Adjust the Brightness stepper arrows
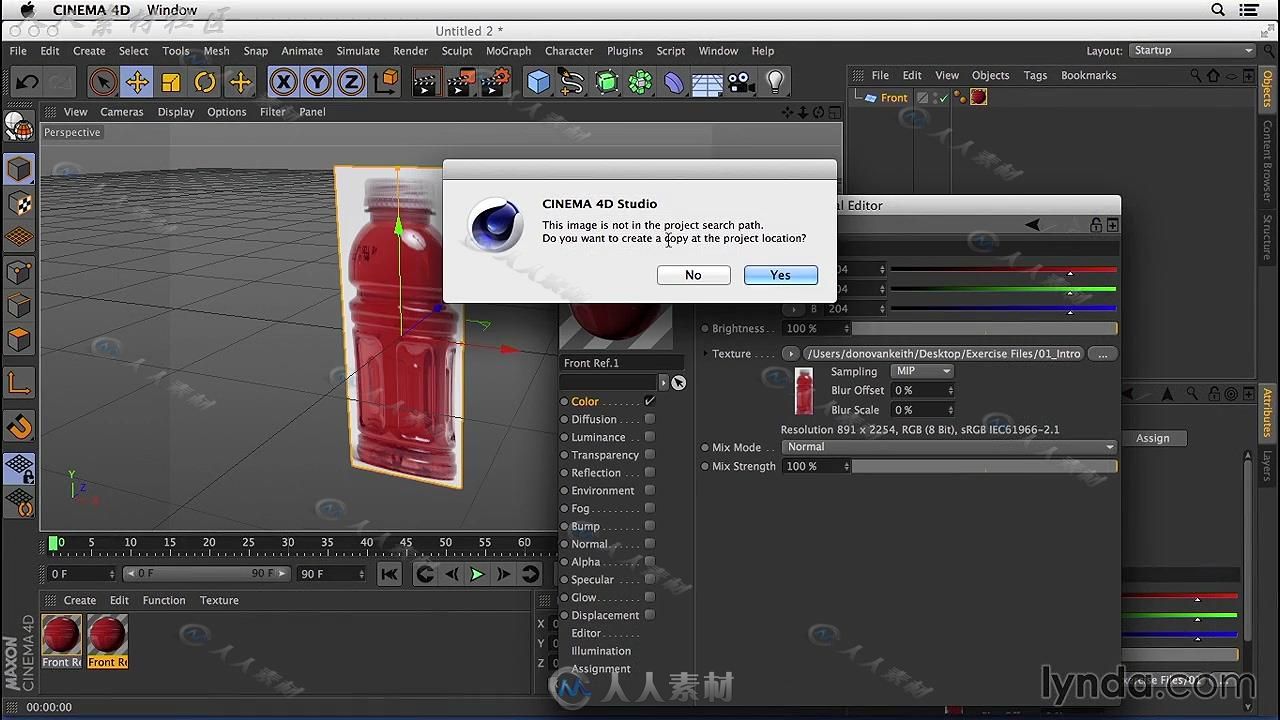The height and width of the screenshot is (720, 1280). [x=847, y=328]
